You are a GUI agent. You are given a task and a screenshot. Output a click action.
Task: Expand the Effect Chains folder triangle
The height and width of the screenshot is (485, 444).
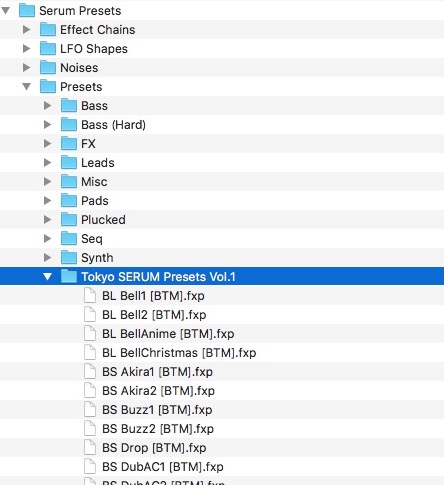click(x=27, y=30)
